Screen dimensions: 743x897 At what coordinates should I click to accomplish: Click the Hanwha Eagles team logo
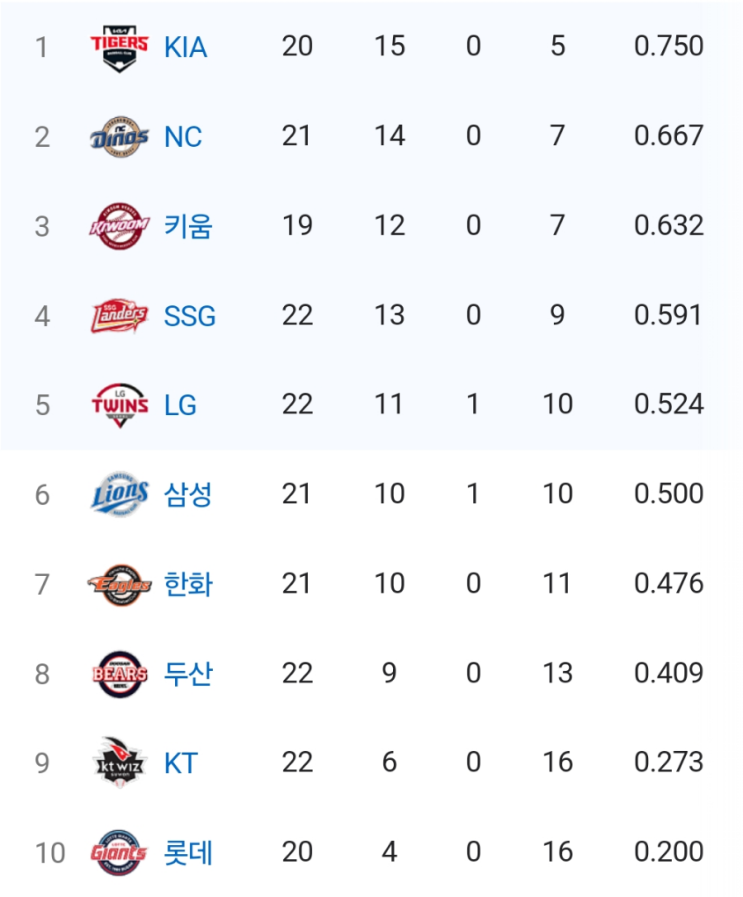pyautogui.click(x=120, y=584)
